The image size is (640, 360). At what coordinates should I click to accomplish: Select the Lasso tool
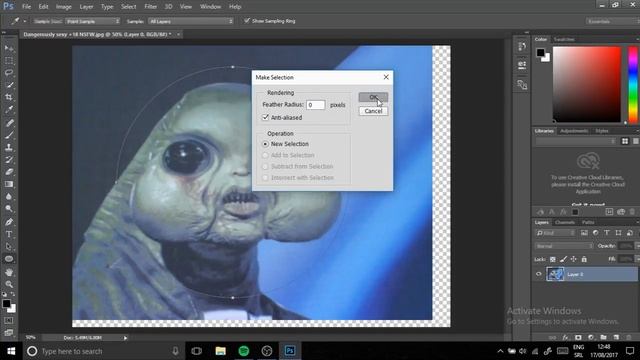(x=9, y=73)
